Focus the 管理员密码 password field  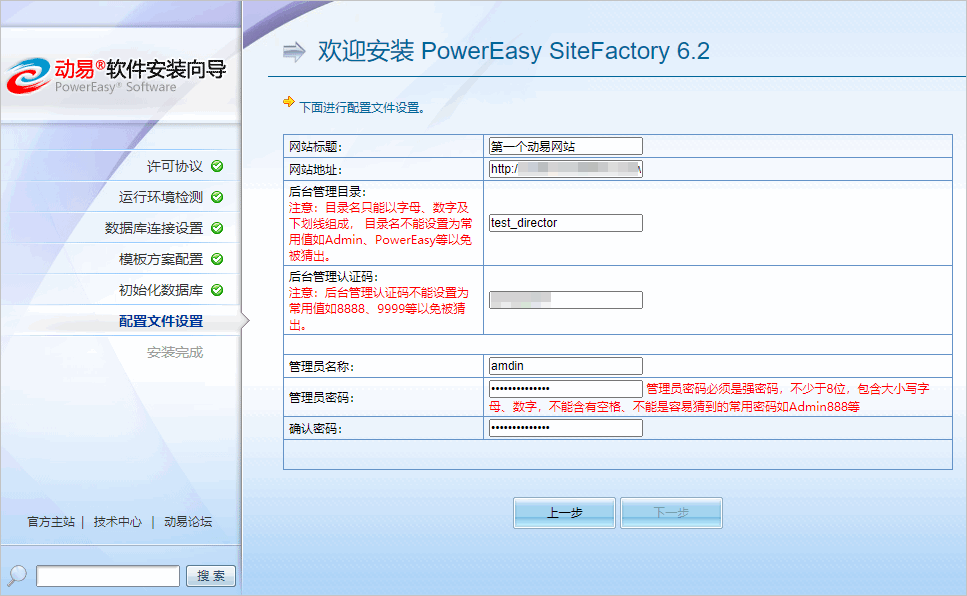point(566,389)
